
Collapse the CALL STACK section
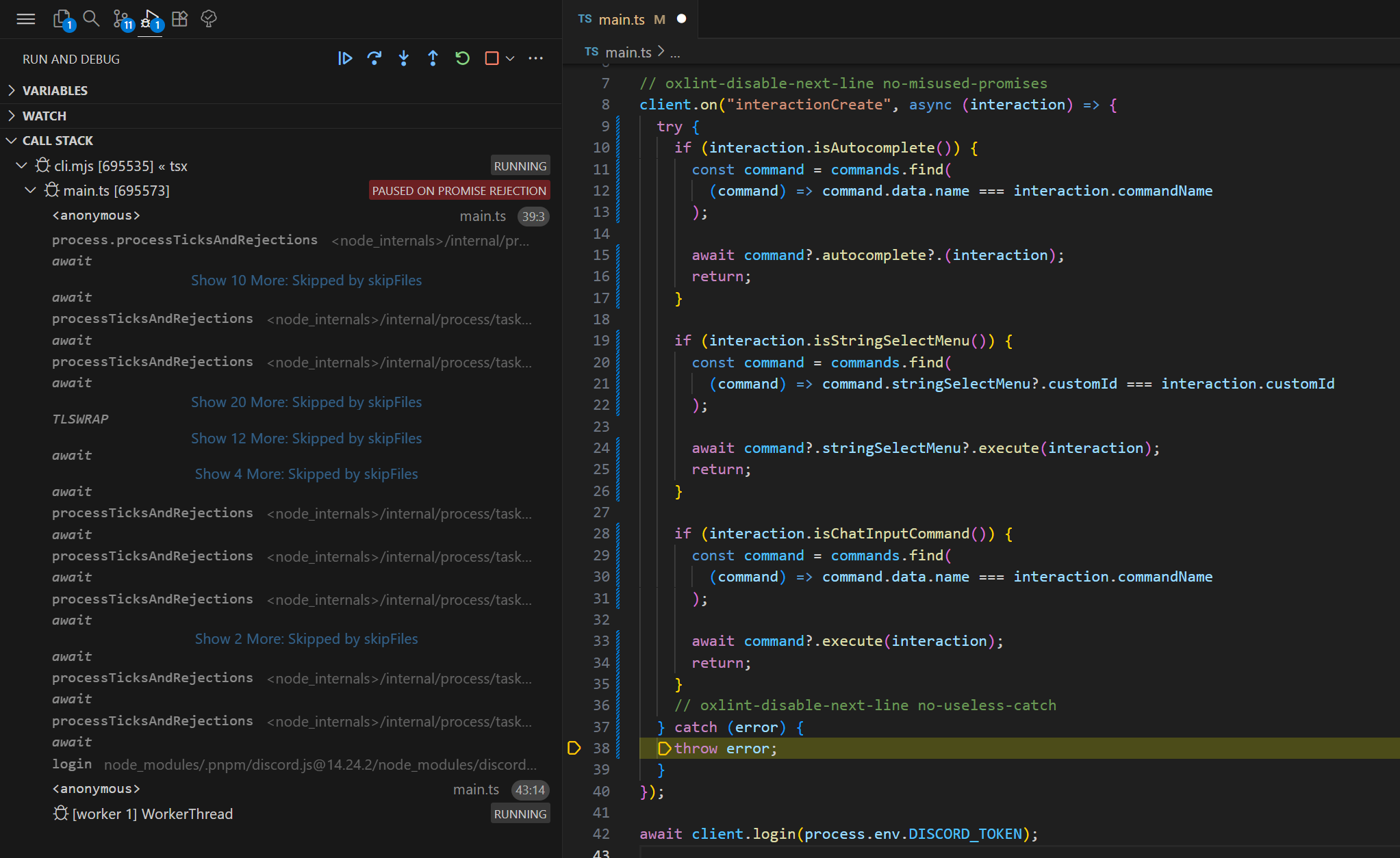58,140
